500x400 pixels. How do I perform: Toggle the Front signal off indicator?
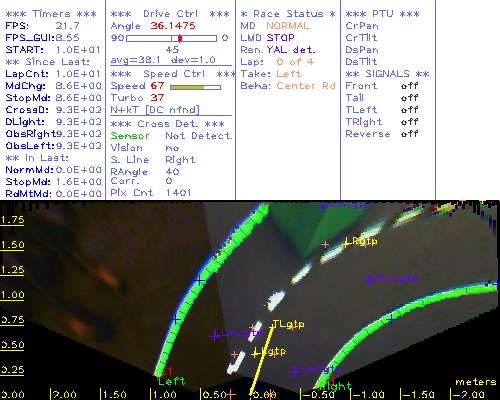(x=410, y=86)
